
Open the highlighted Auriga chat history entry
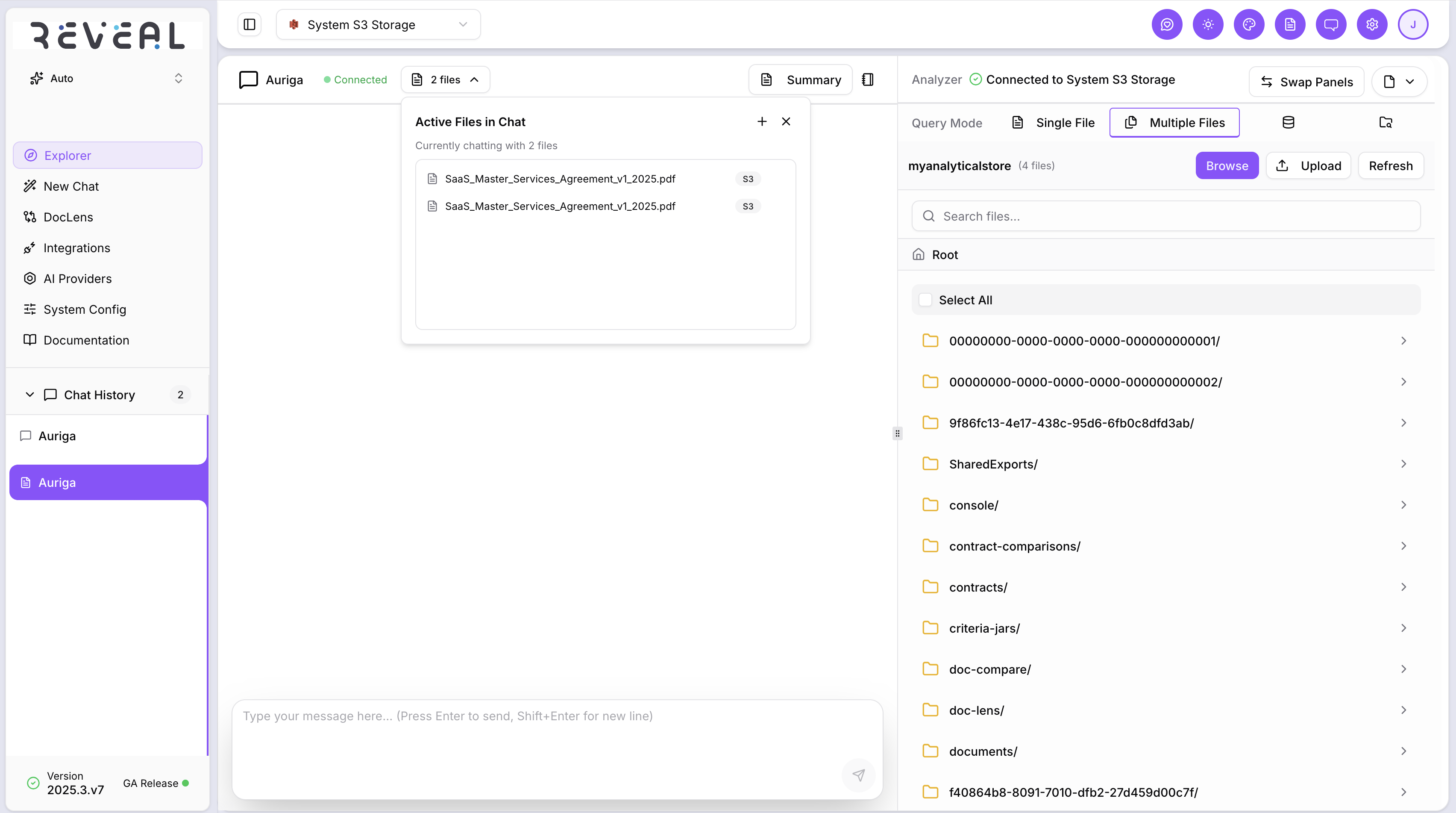(x=107, y=483)
